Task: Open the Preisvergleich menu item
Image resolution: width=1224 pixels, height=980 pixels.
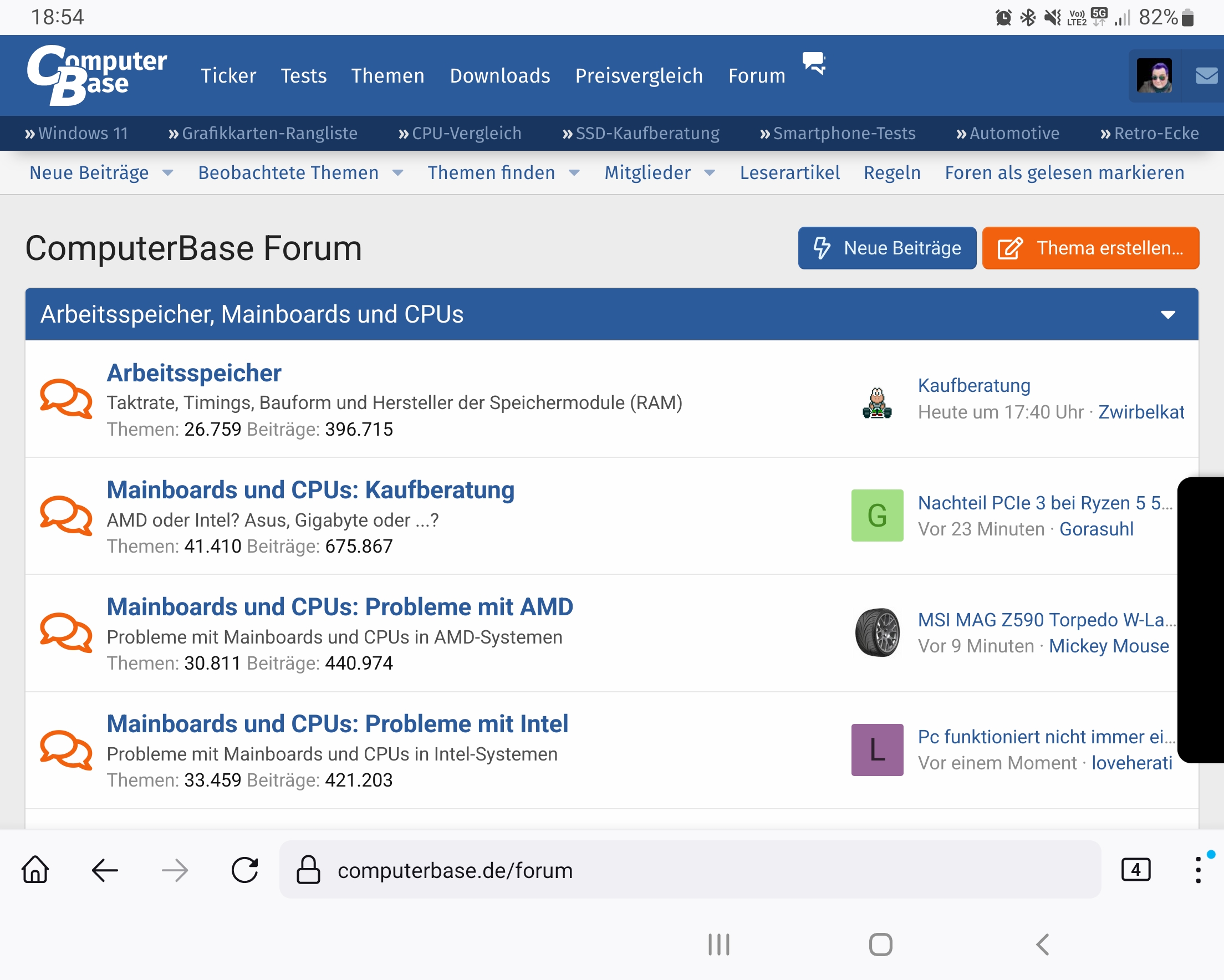Action: (x=639, y=75)
